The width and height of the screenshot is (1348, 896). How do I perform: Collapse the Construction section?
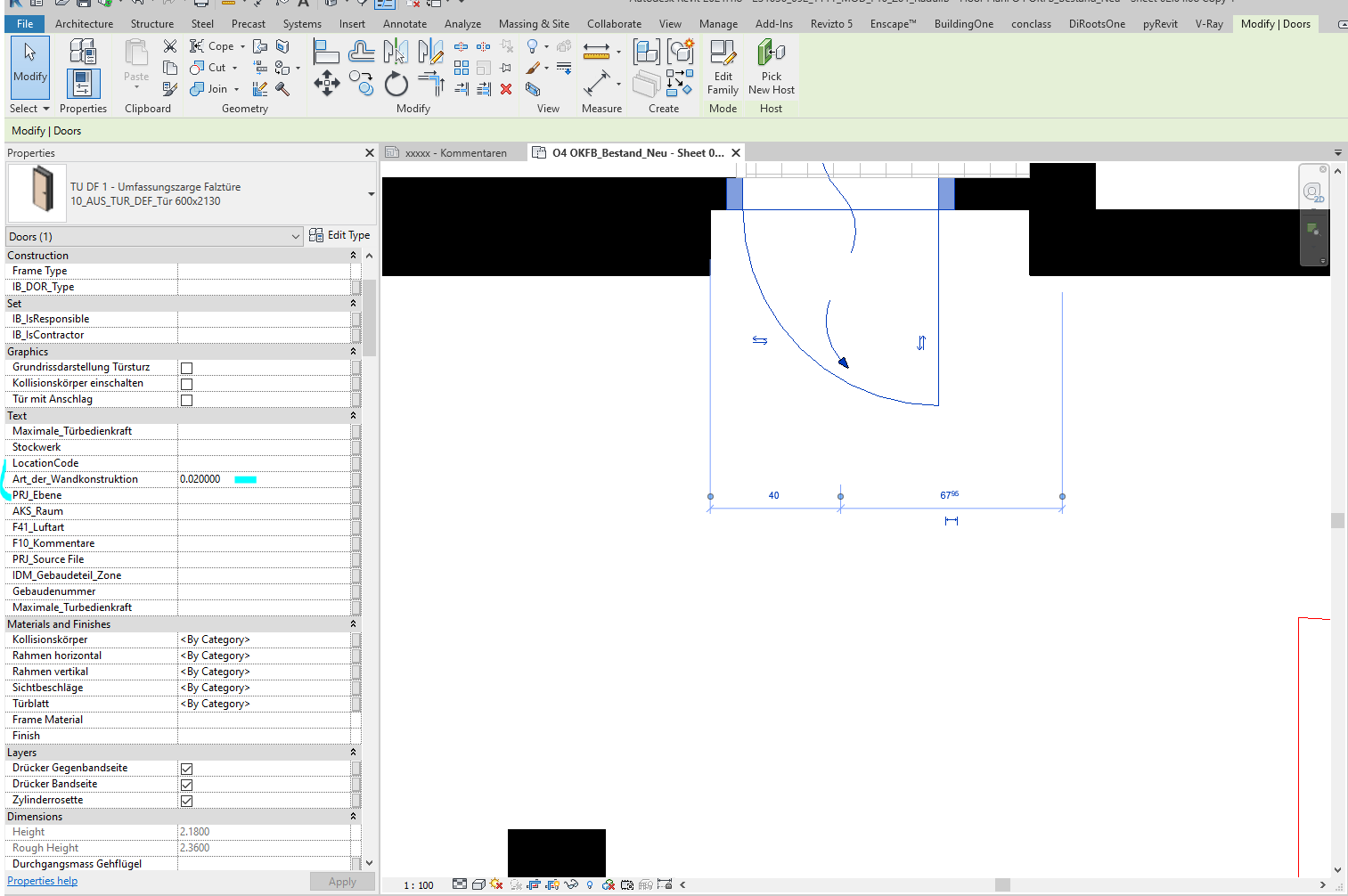click(353, 256)
